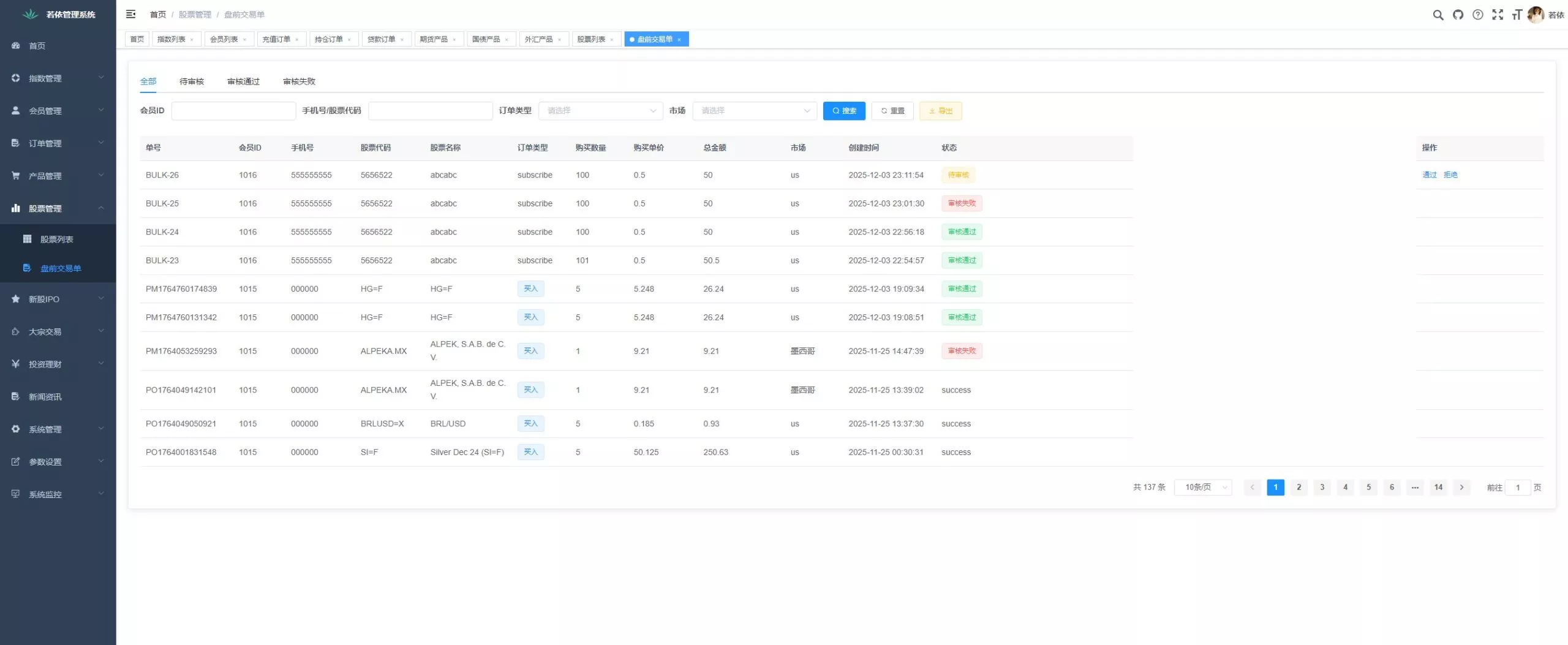
Task: Change the 10条/页 page size dropdown
Action: click(x=1203, y=488)
